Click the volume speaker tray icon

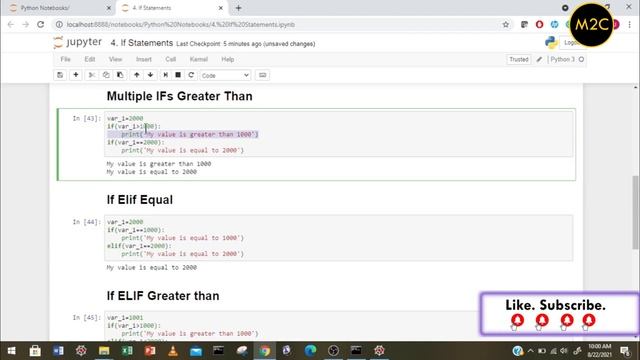click(x=564, y=351)
